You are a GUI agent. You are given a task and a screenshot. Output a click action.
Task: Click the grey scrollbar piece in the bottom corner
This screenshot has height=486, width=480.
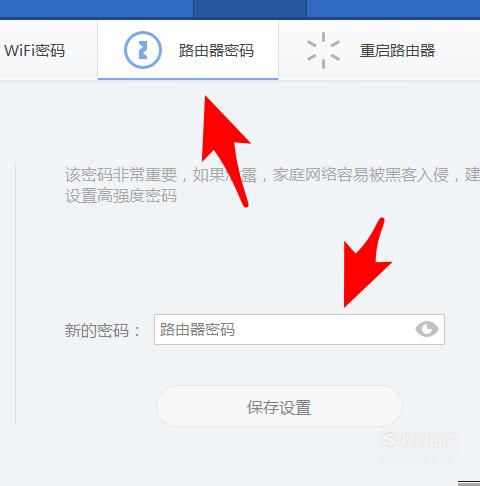pyautogui.click(x=469, y=483)
